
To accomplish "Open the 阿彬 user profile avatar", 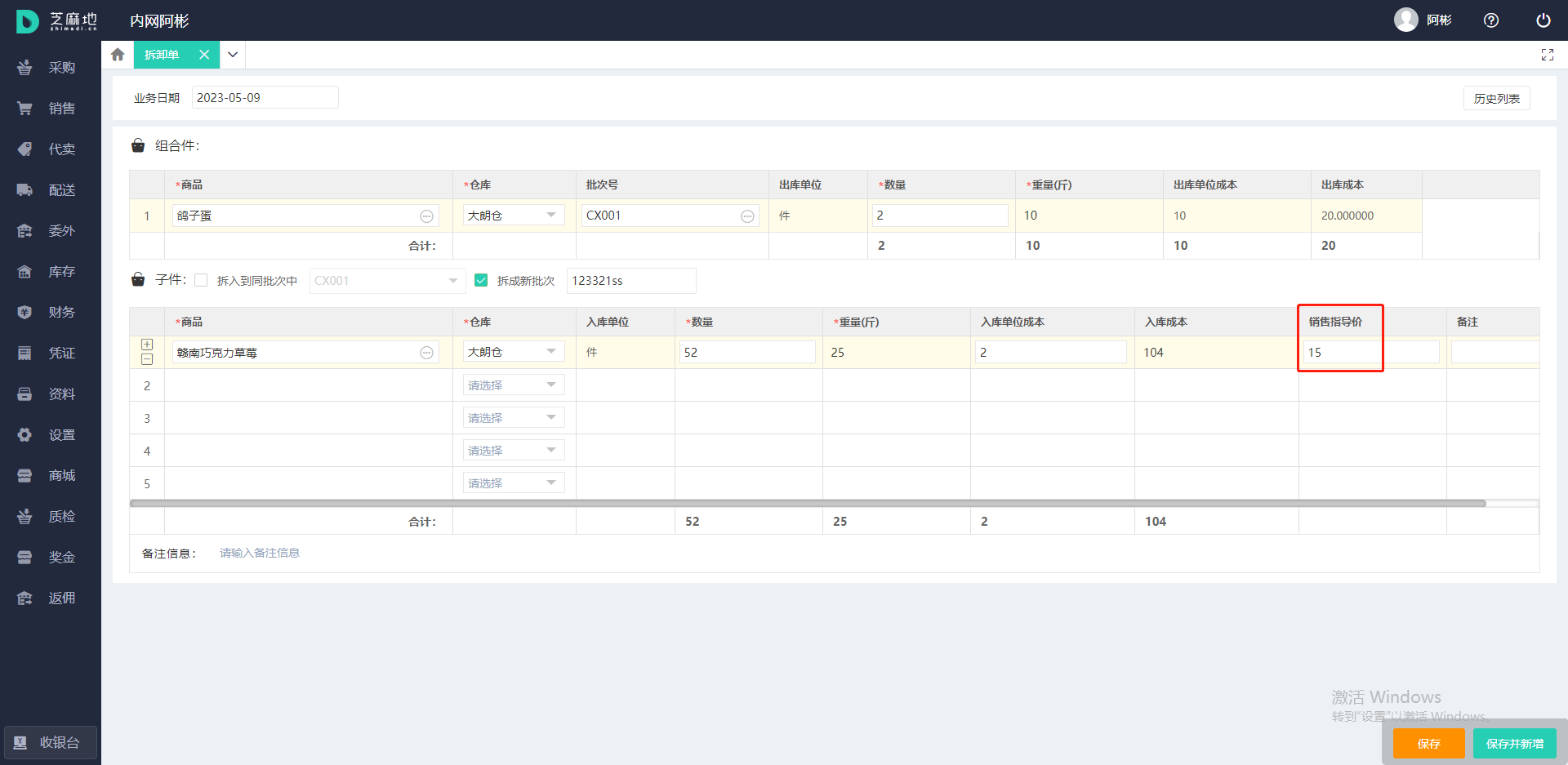I will [1406, 20].
